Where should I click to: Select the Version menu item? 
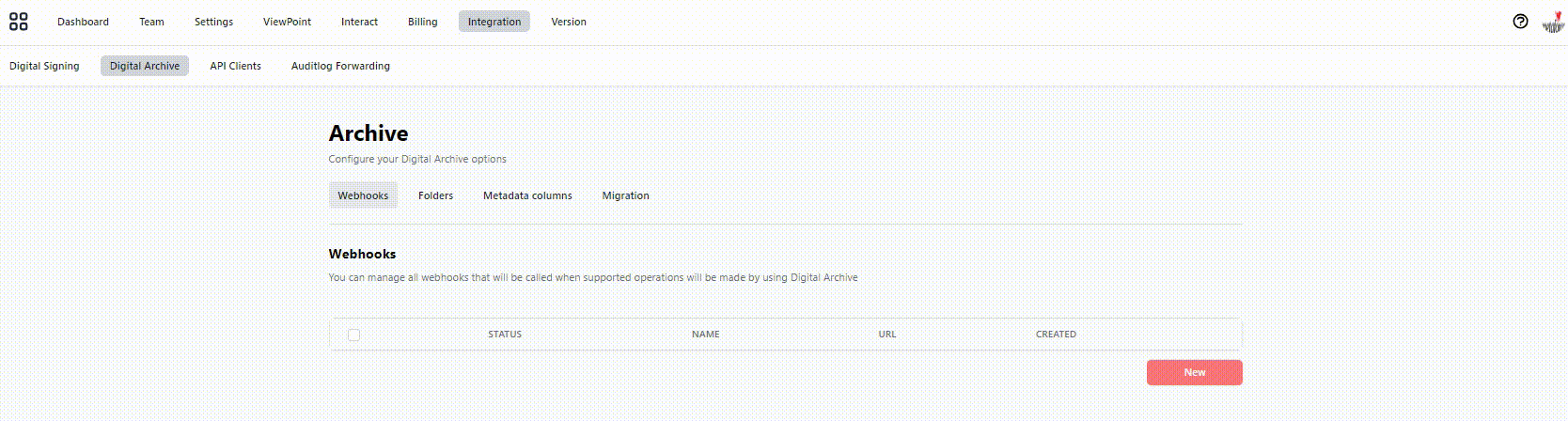coord(568,22)
